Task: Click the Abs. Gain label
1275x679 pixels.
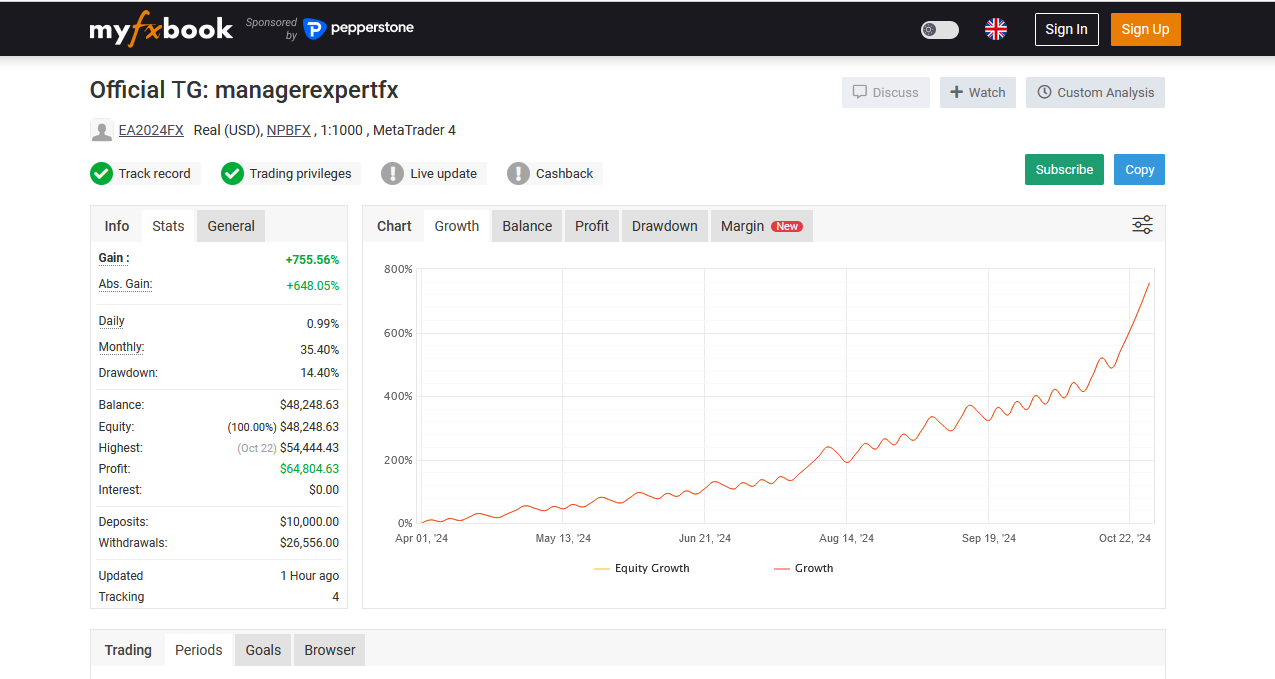Action: [x=125, y=284]
